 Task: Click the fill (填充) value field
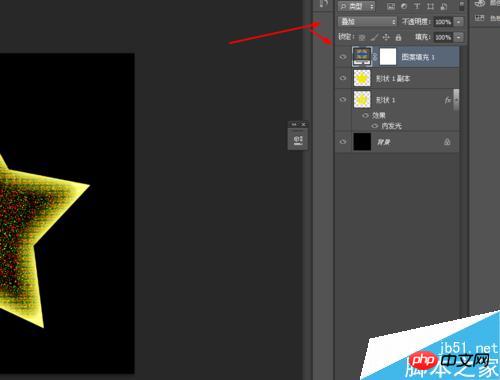click(x=443, y=37)
